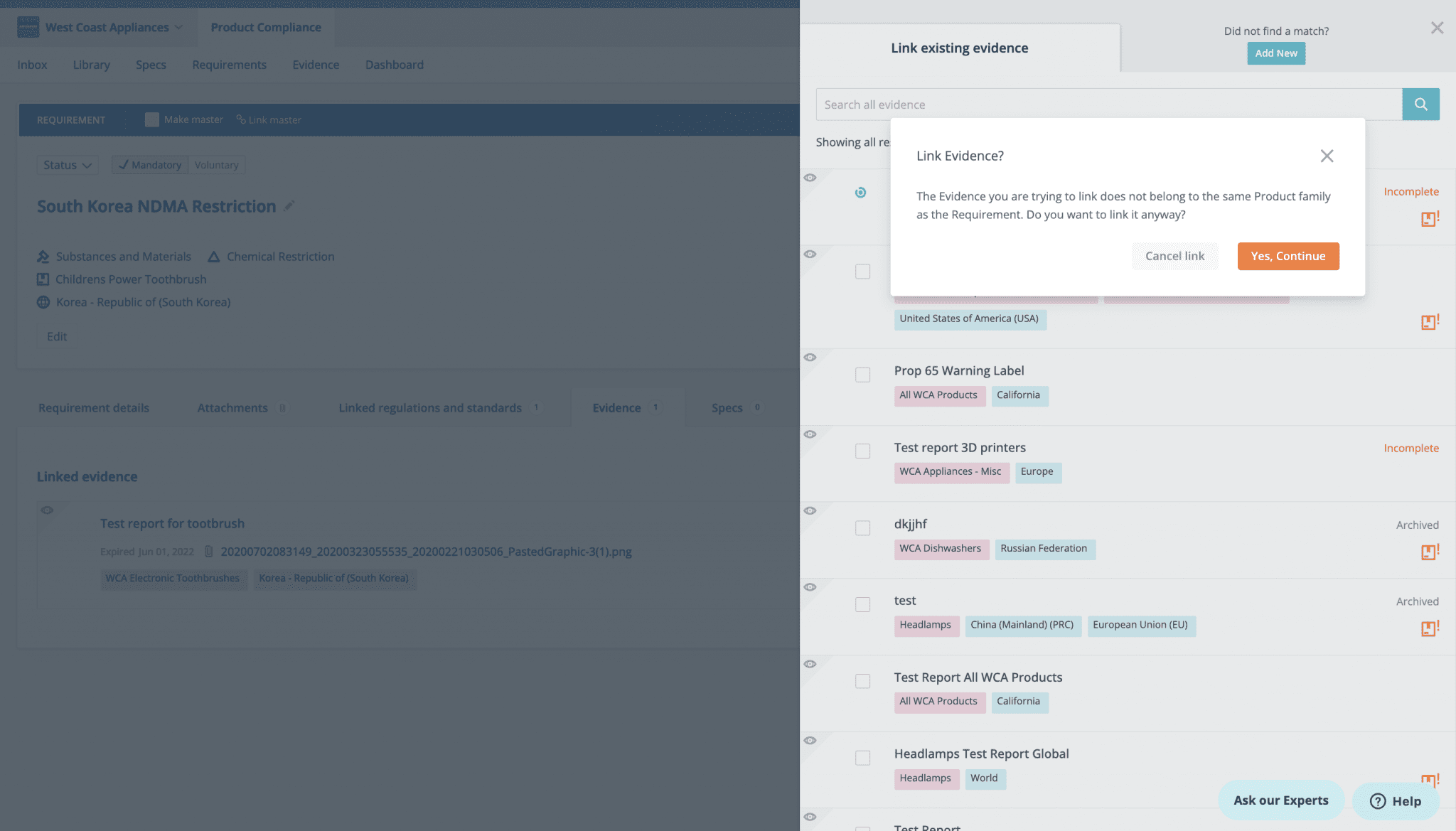Toggle eye icon for Prop 65 Warning Label
1456x831 pixels.
810,358
